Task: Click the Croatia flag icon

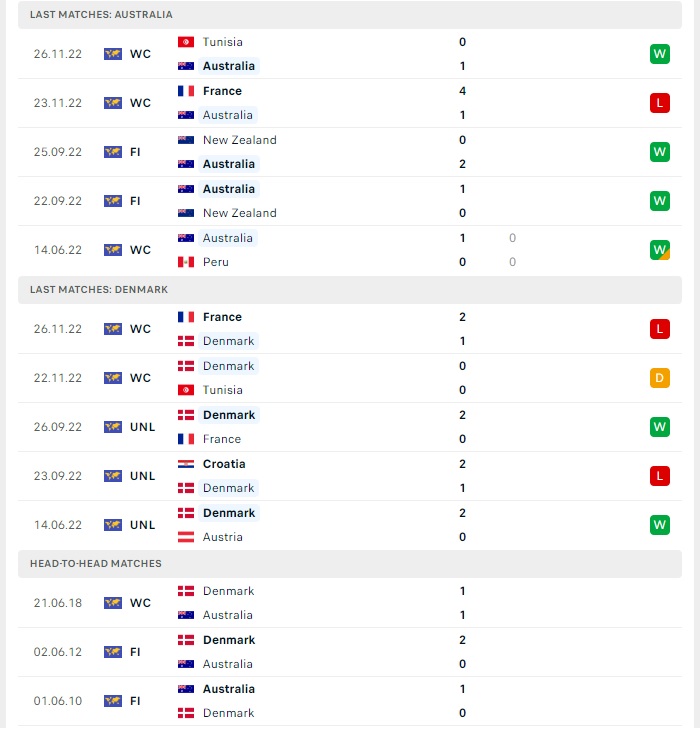Action: [186, 464]
